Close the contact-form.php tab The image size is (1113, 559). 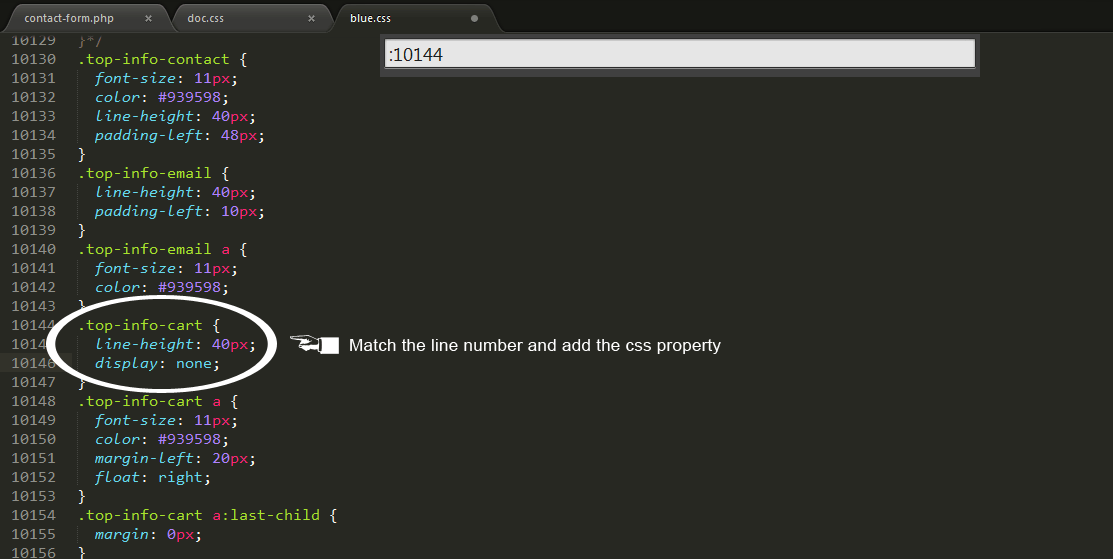tap(149, 18)
